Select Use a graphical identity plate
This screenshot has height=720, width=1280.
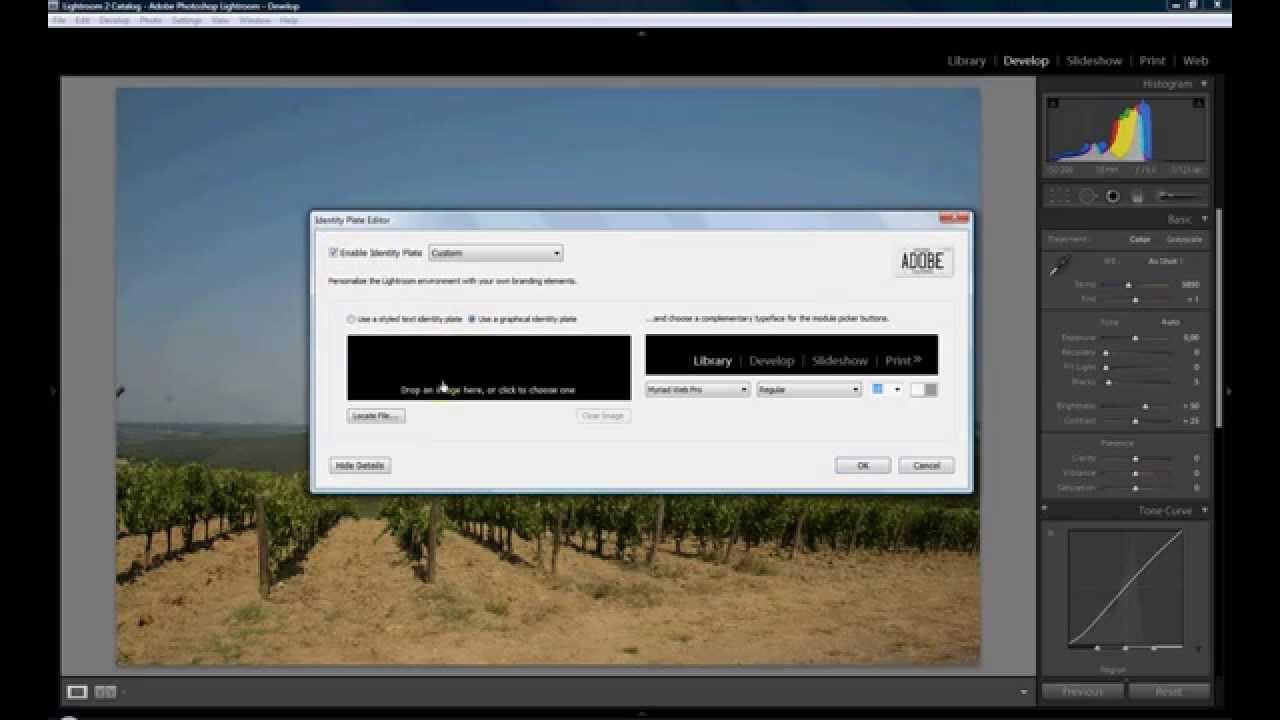point(472,319)
